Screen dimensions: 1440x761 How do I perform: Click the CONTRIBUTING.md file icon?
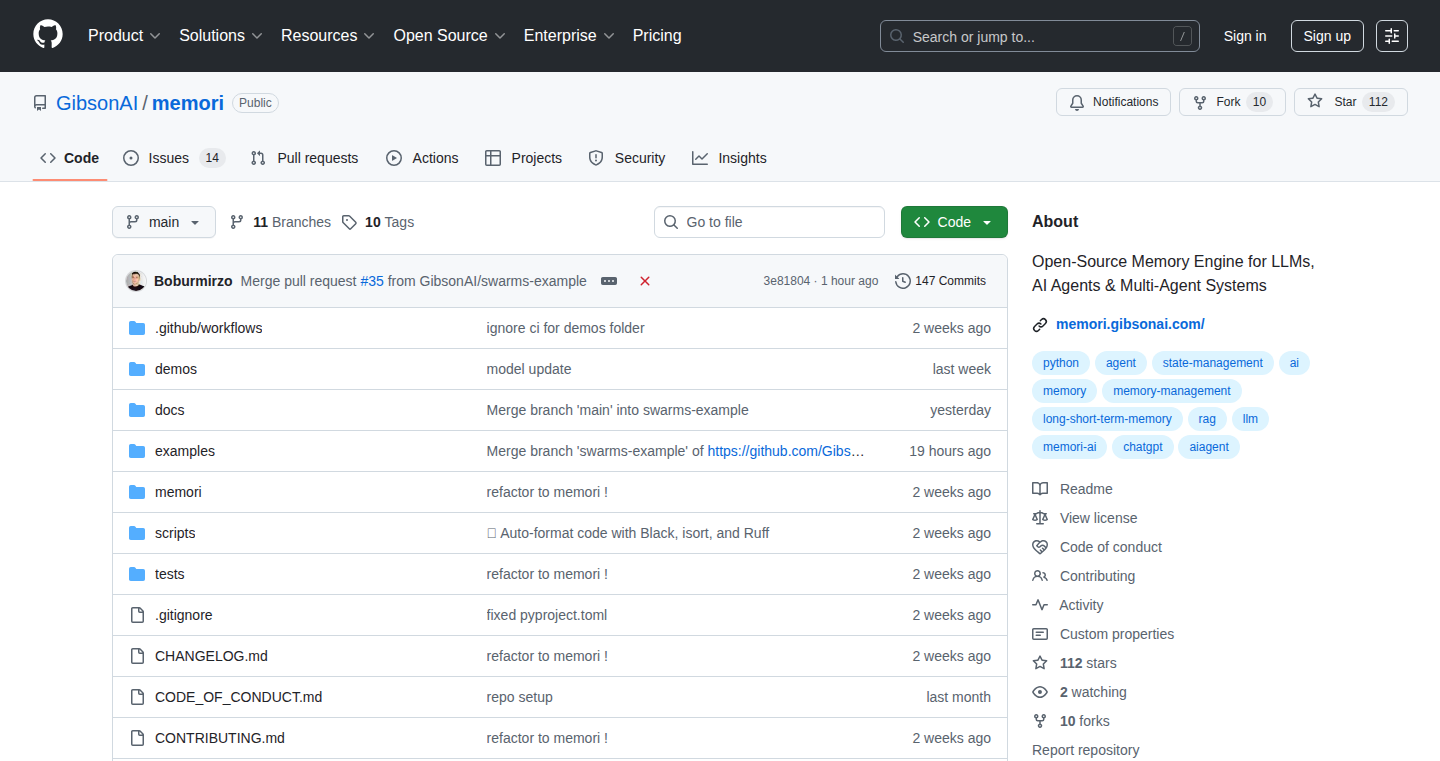click(x=137, y=738)
